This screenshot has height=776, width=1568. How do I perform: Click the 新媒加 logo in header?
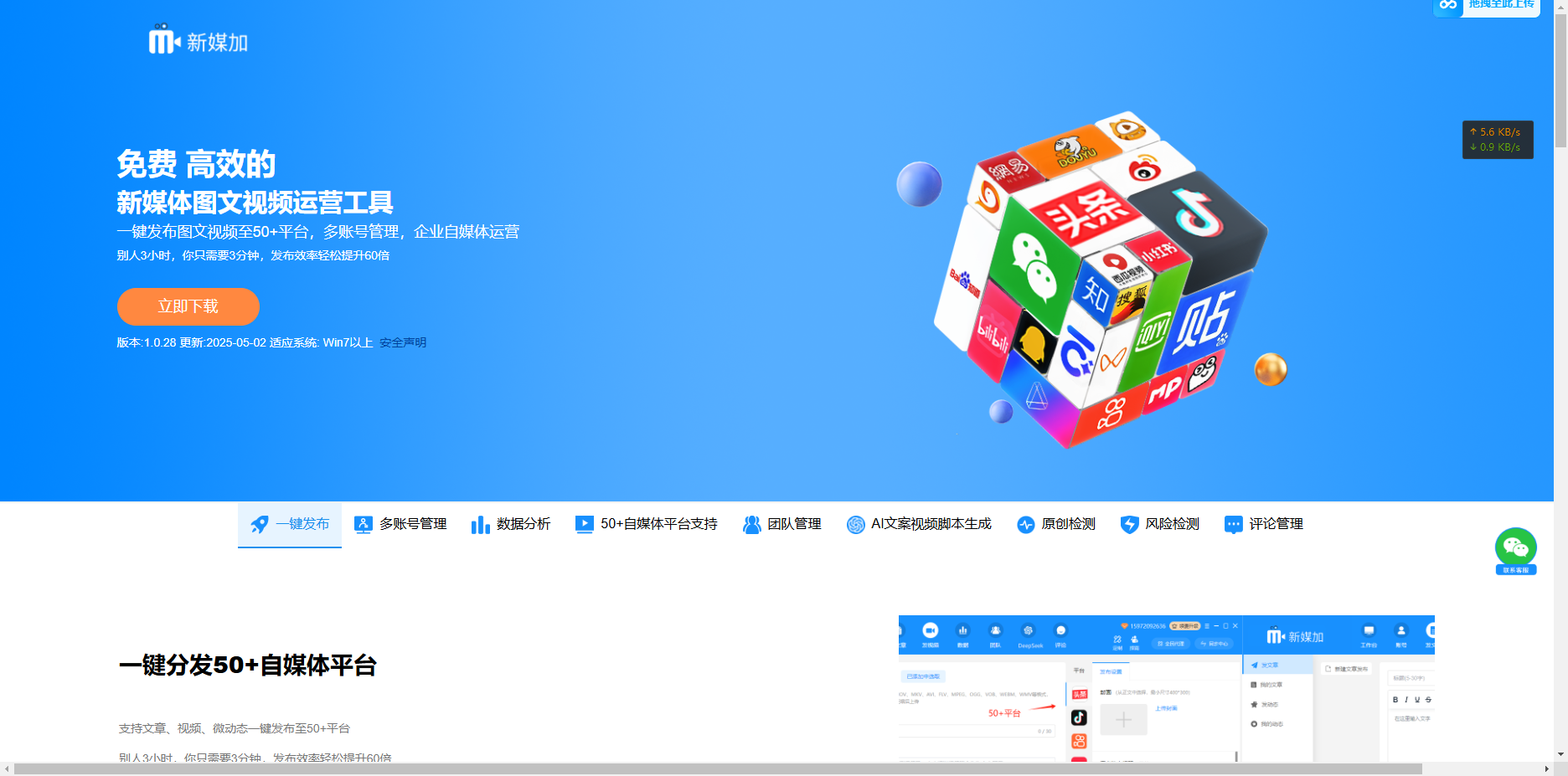pos(199,39)
